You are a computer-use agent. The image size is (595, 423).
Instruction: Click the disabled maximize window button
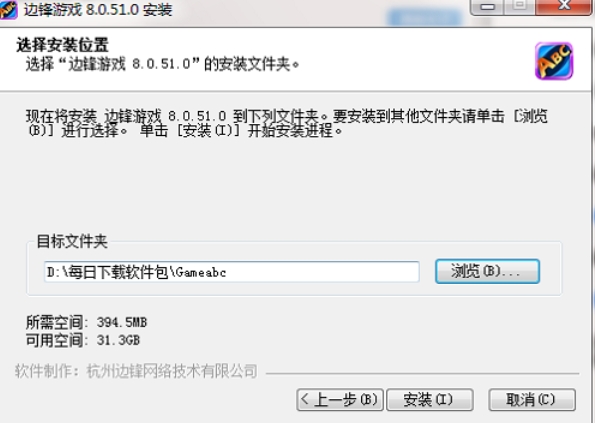click(x=519, y=6)
